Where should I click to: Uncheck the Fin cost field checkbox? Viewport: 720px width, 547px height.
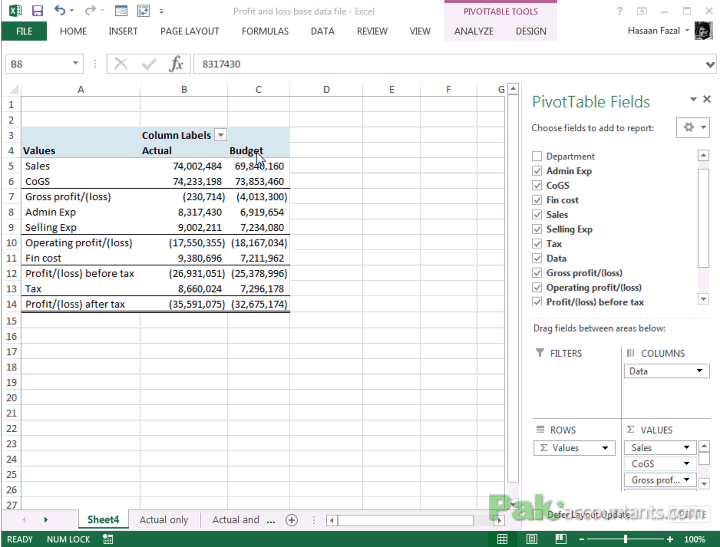[x=537, y=200]
